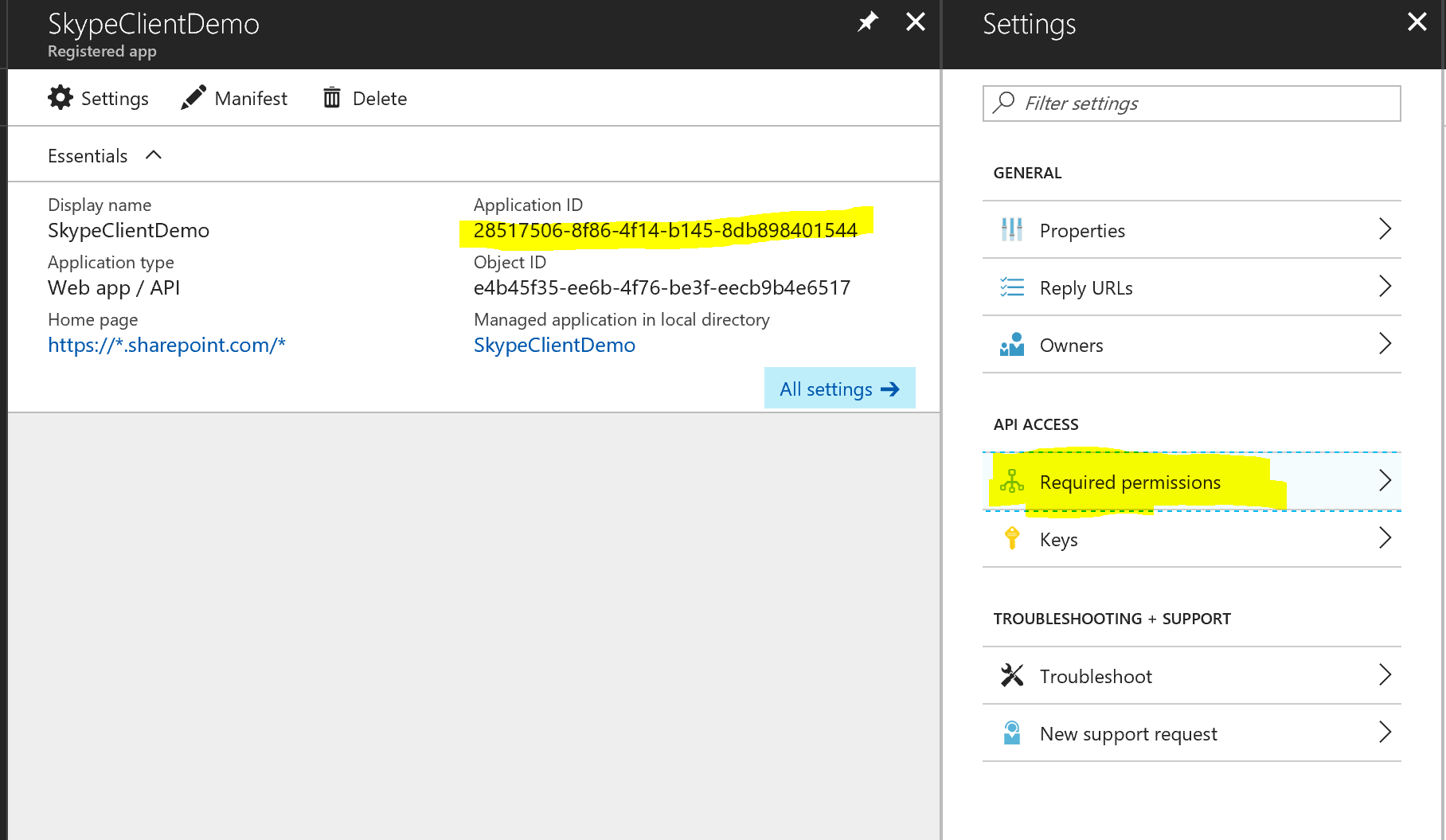Click the All settings button

click(x=840, y=388)
